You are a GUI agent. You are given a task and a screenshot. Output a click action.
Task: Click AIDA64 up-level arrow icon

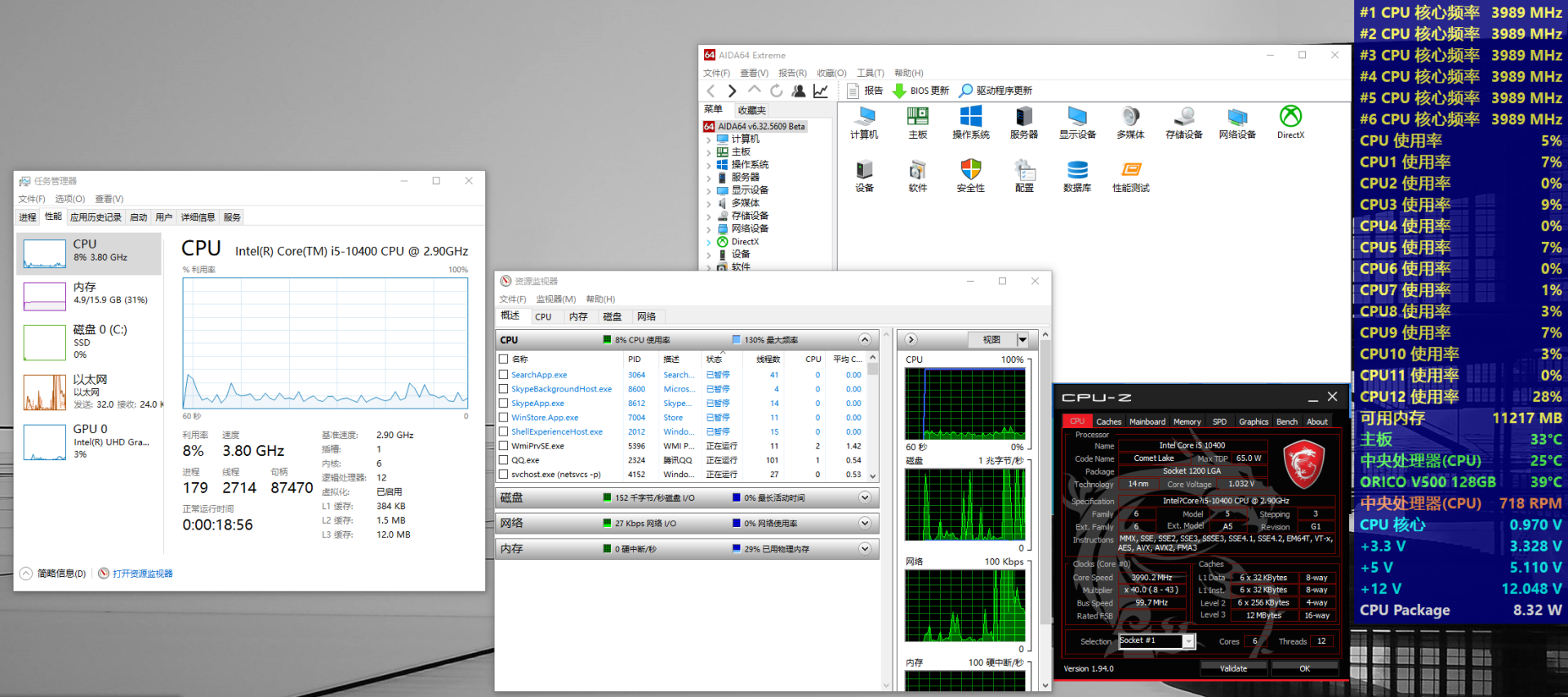click(x=755, y=91)
